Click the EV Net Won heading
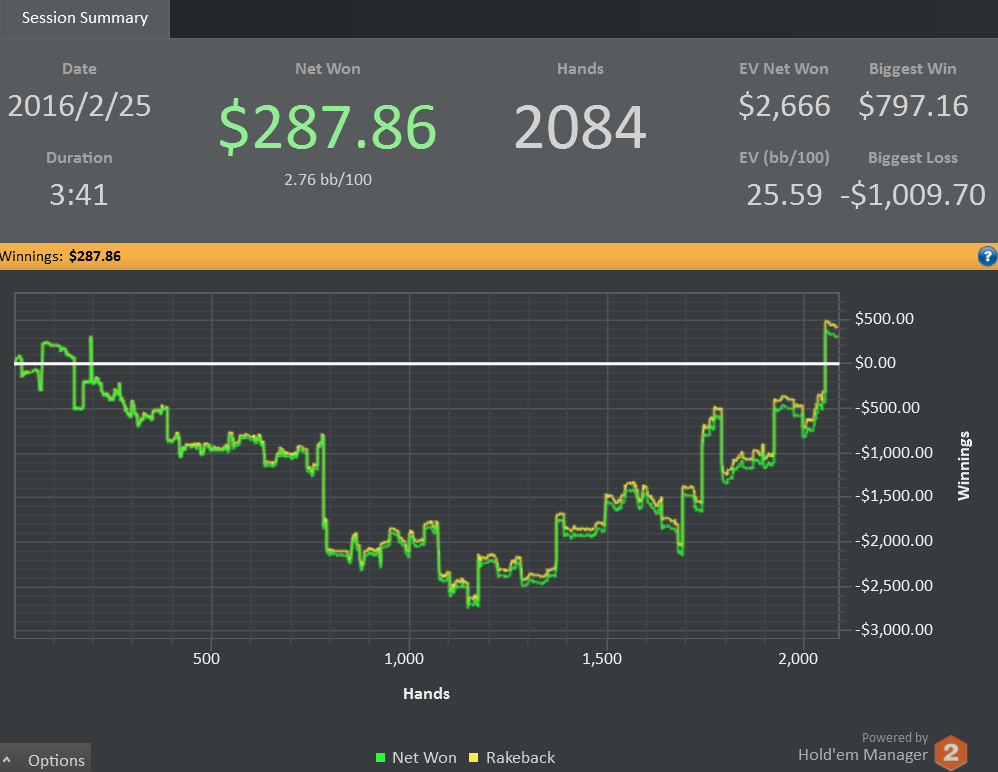998x772 pixels. click(784, 69)
